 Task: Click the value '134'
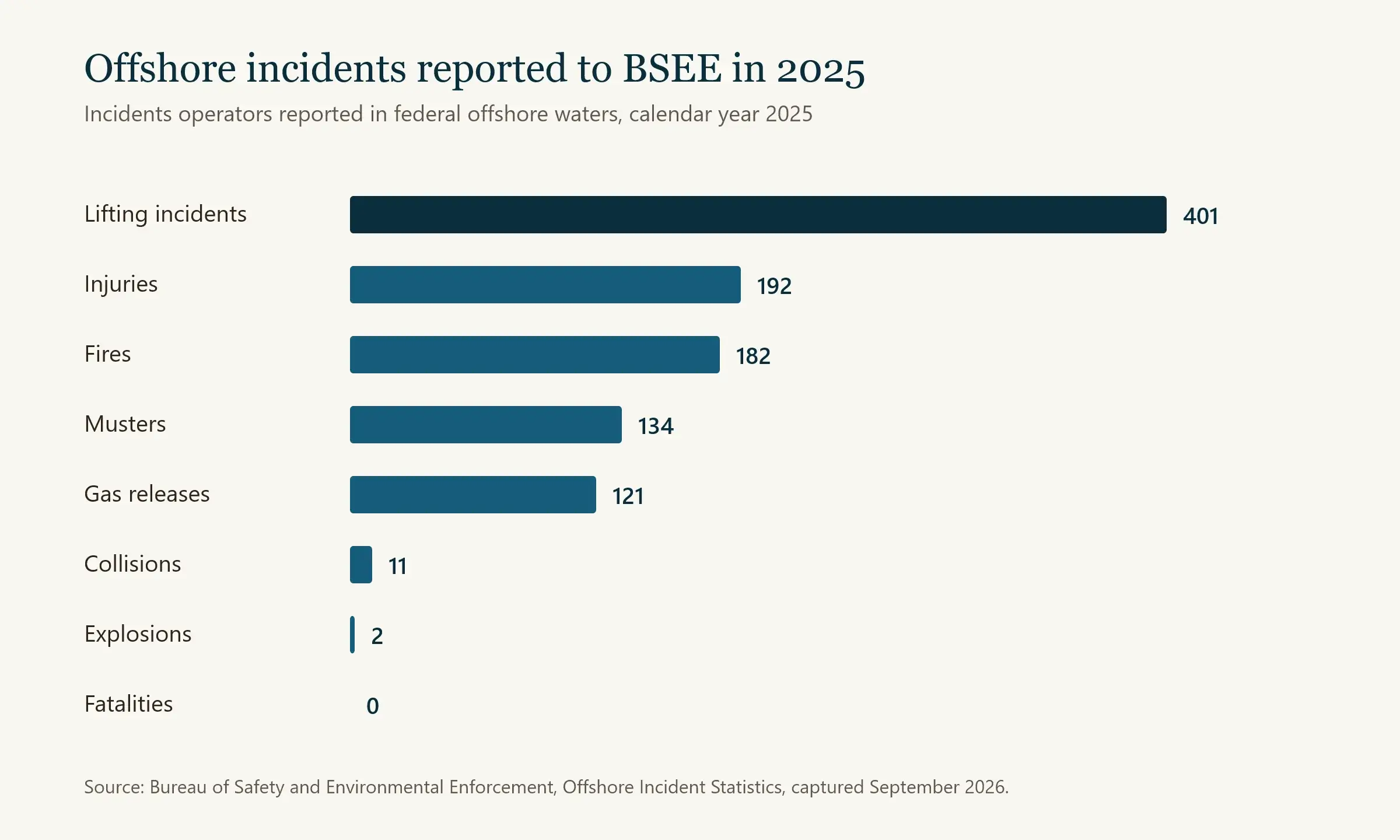pyautogui.click(x=656, y=426)
